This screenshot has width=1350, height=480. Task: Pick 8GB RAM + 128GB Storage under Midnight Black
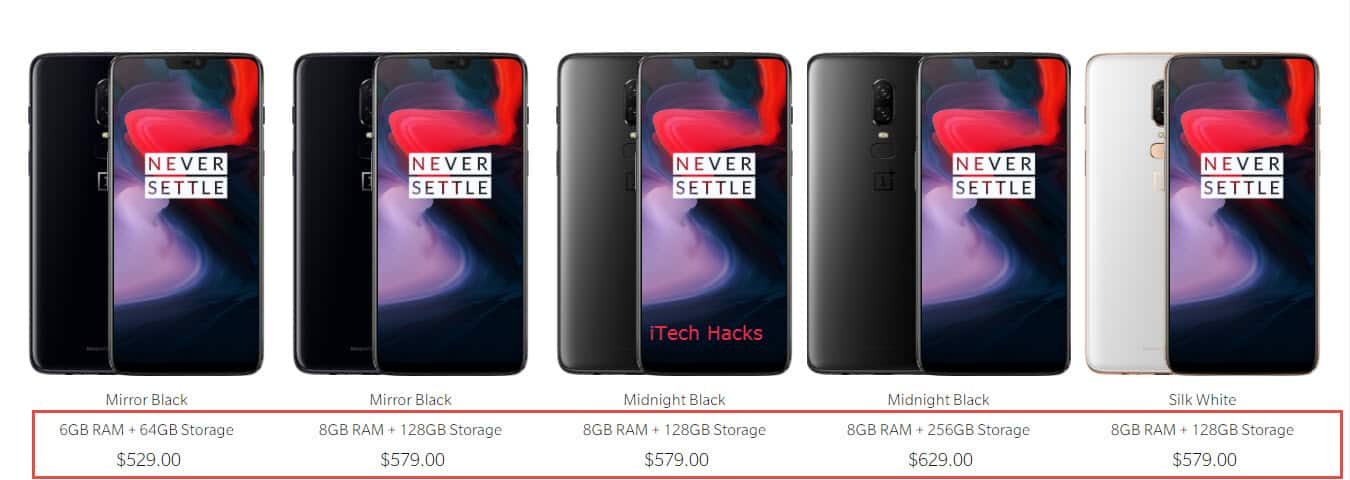click(x=674, y=430)
